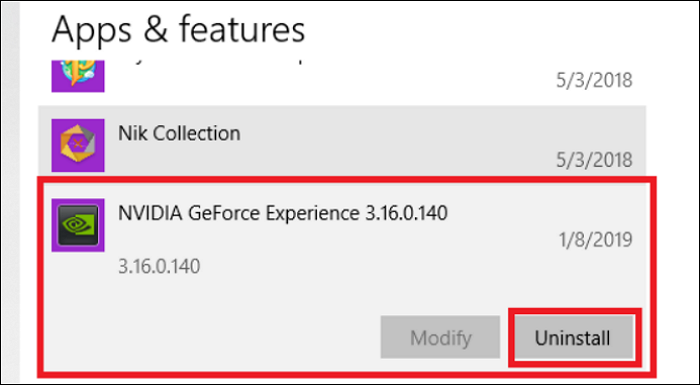Click the NVIDIA GeForce Experience green logo icon
The width and height of the screenshot is (700, 385).
pyautogui.click(x=78, y=225)
